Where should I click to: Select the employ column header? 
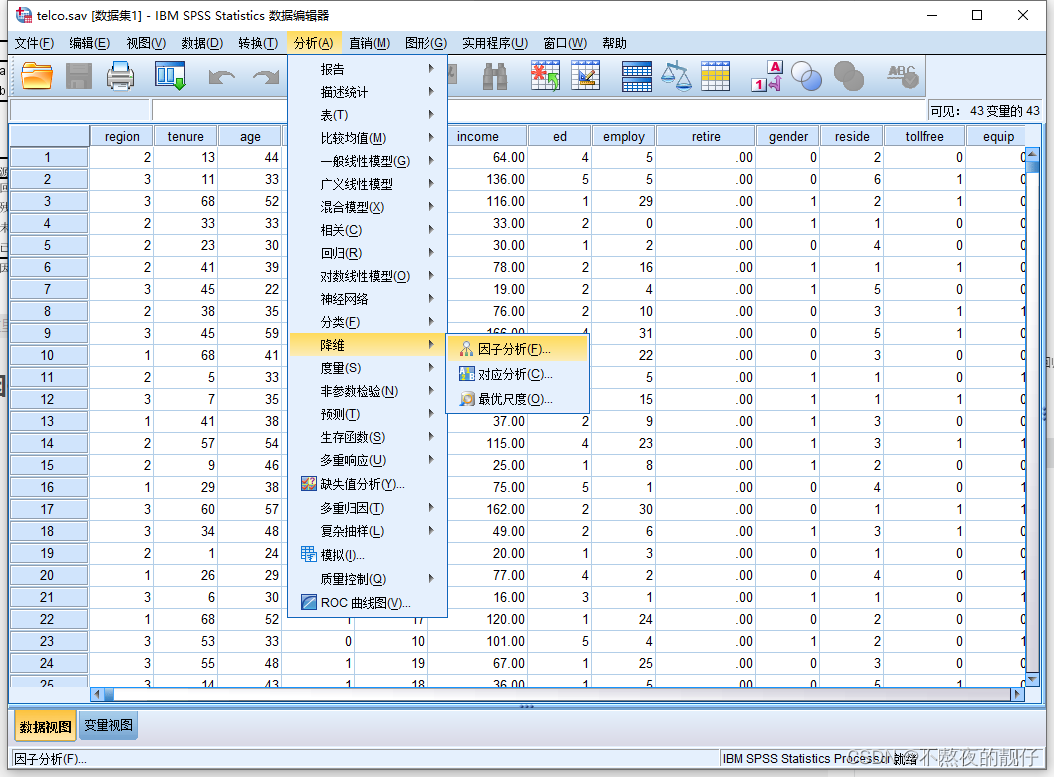[624, 136]
